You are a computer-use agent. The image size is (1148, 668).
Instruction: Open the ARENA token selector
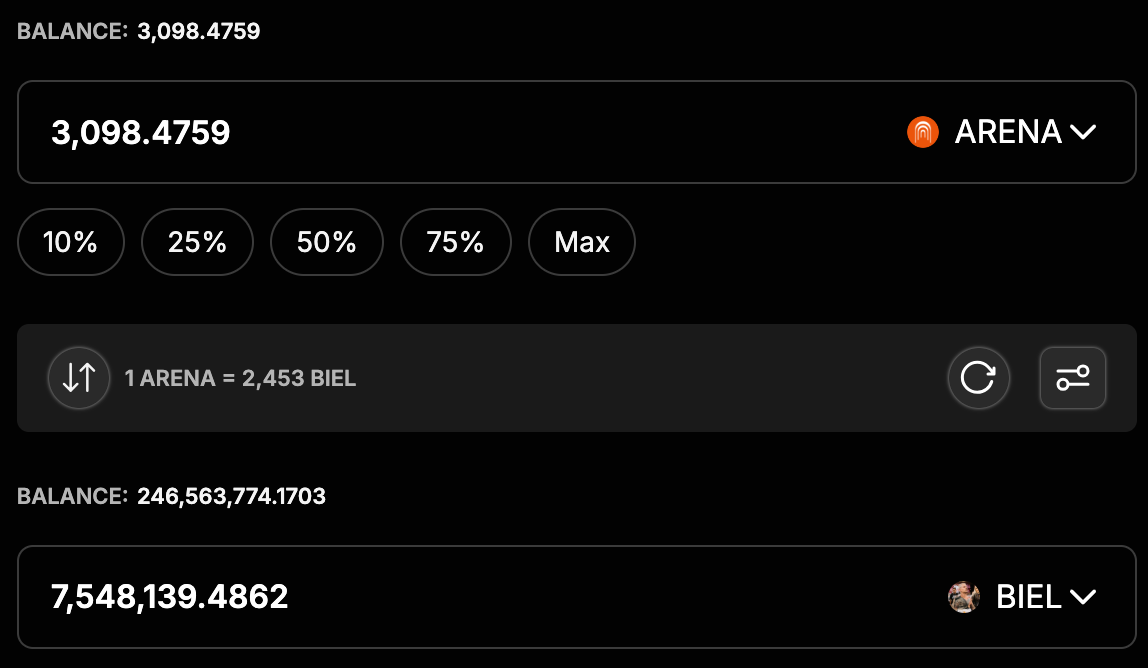point(1007,132)
